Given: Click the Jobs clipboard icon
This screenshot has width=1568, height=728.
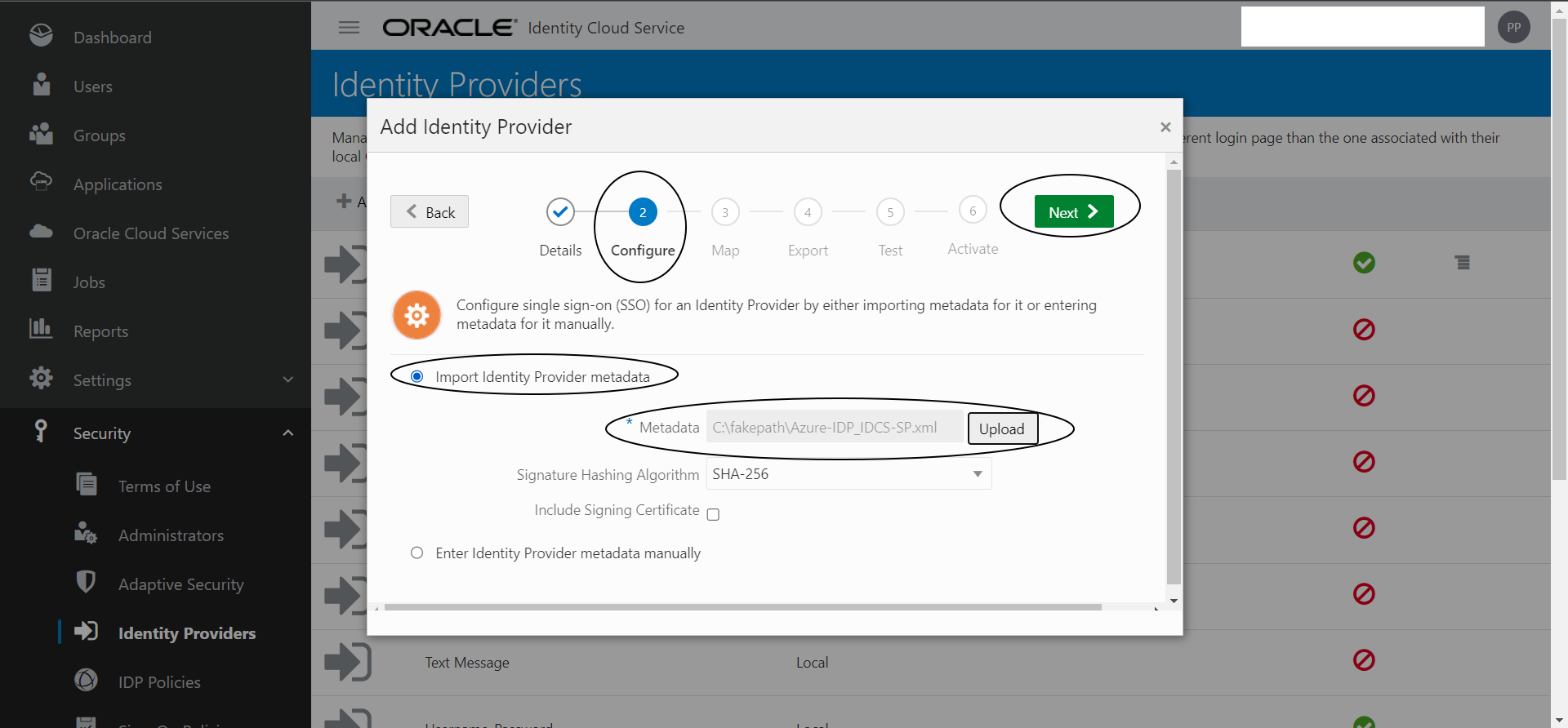Looking at the screenshot, I should pyautogui.click(x=41, y=280).
